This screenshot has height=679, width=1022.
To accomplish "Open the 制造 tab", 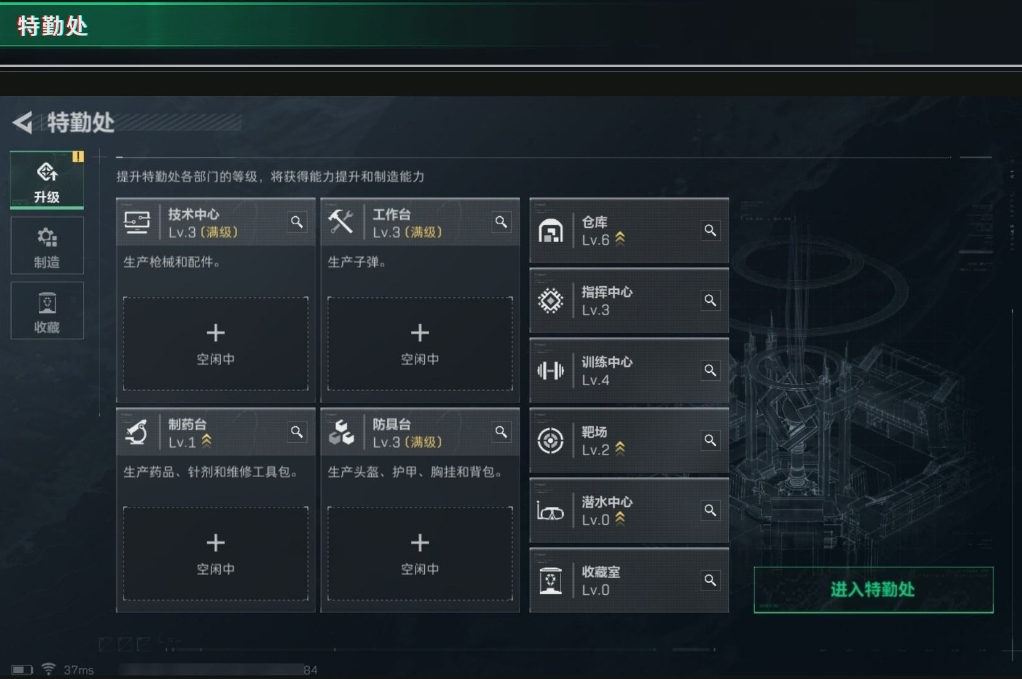I will [x=47, y=246].
